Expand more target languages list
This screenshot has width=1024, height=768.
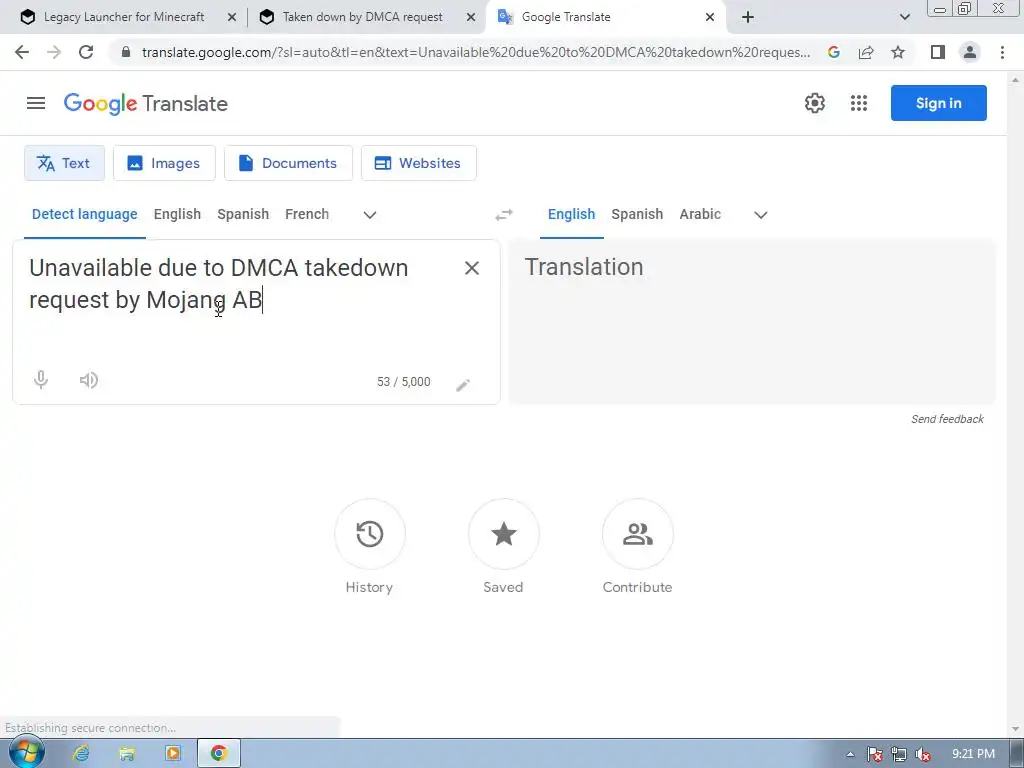pyautogui.click(x=761, y=215)
